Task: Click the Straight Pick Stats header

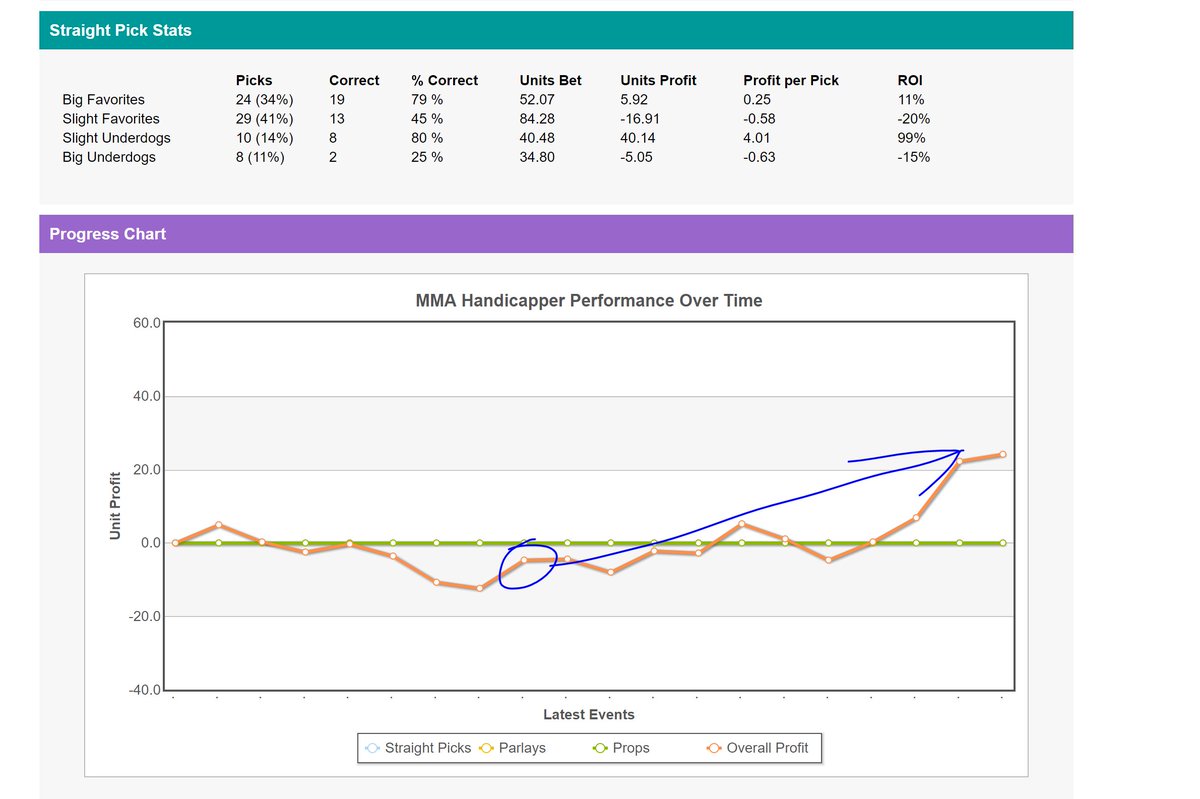Action: 556,30
